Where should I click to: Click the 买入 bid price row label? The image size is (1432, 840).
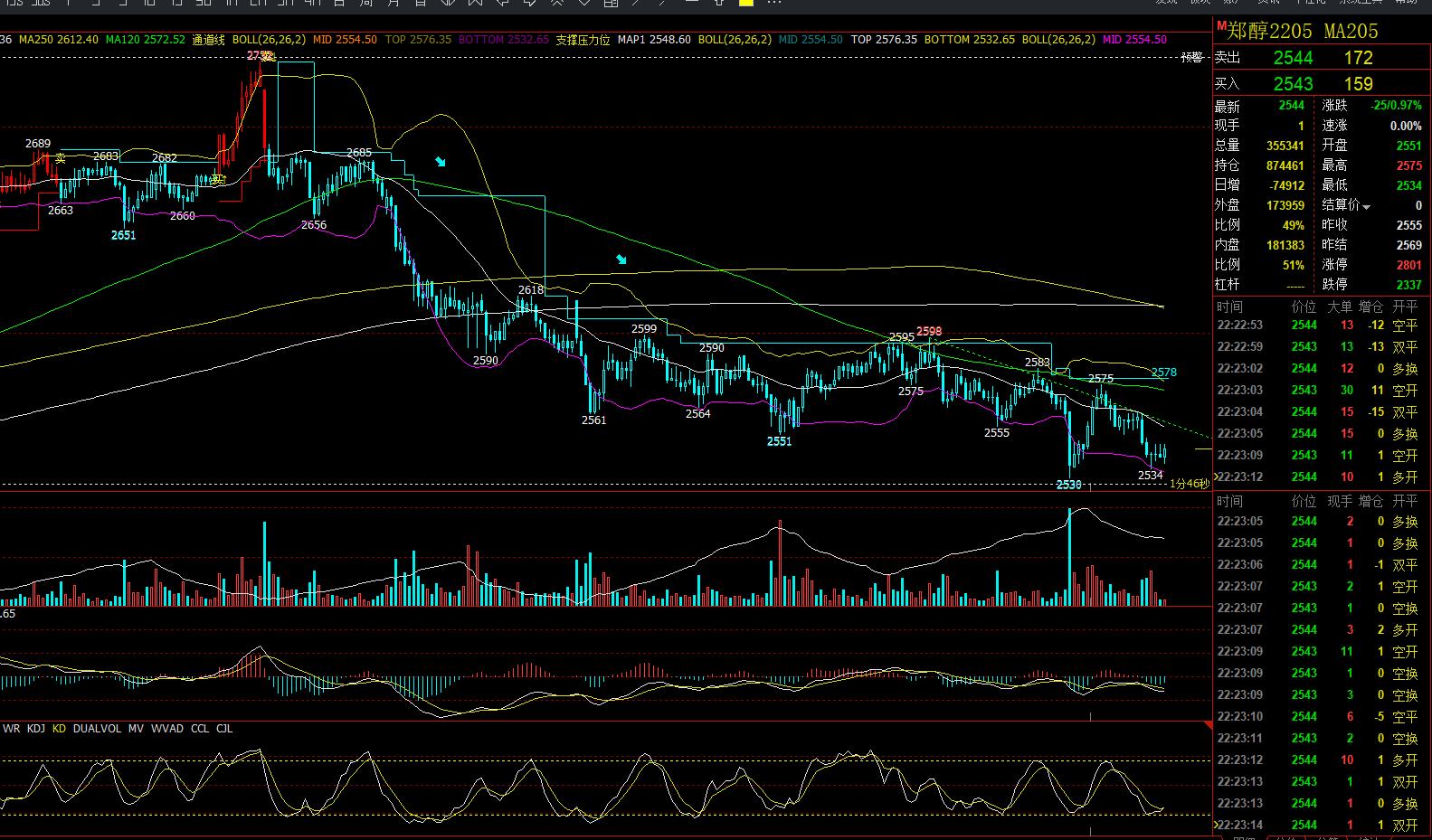[1228, 84]
